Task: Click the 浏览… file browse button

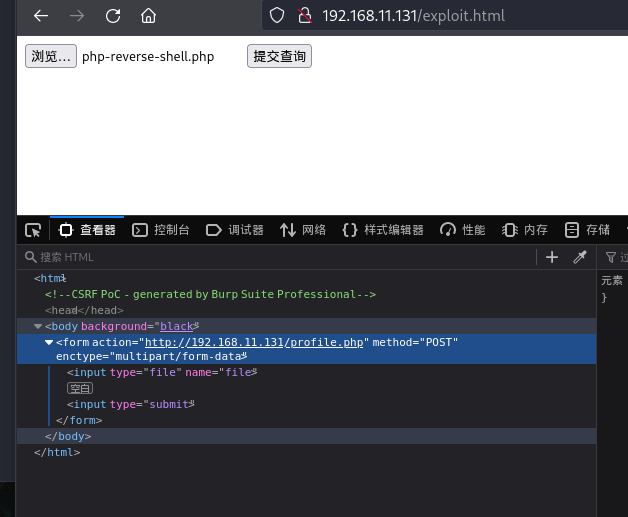Action: tap(51, 56)
